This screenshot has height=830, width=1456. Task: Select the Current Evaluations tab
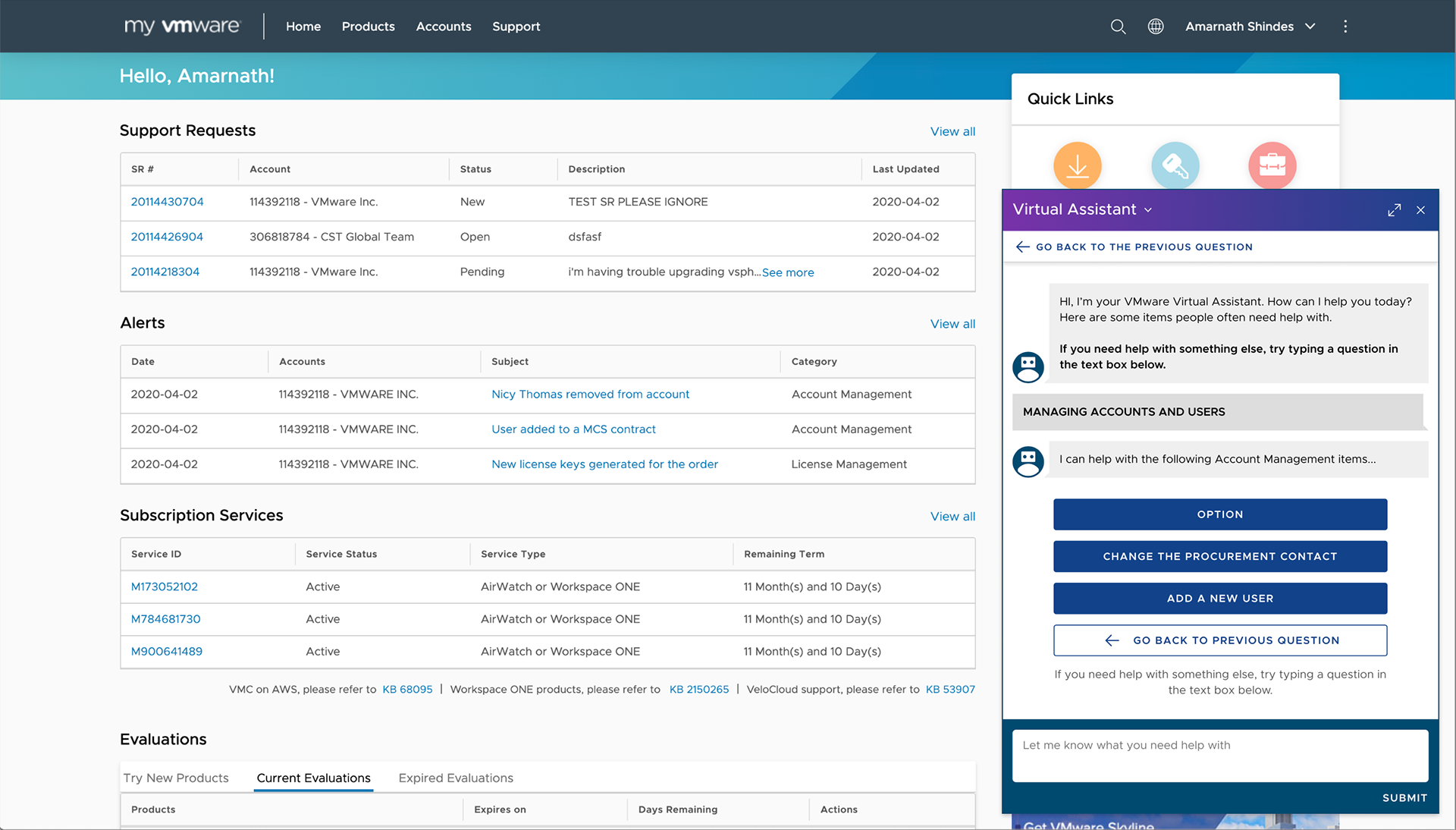click(313, 778)
